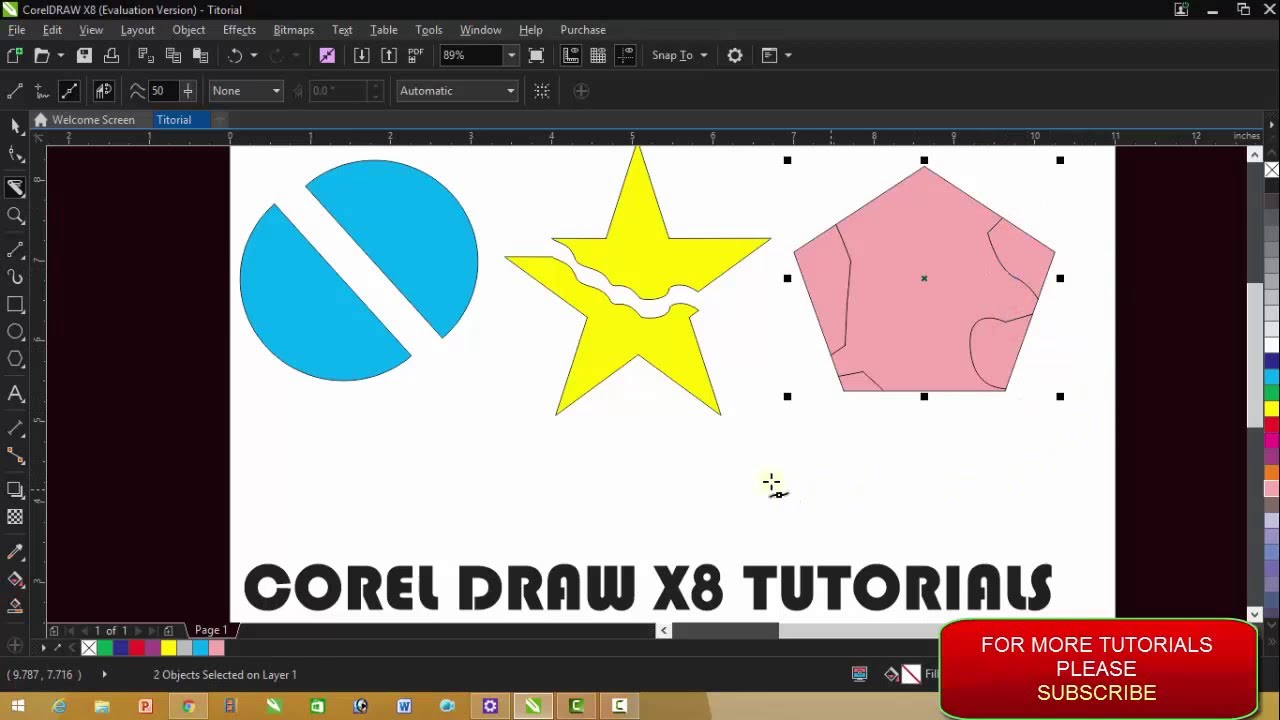The height and width of the screenshot is (720, 1280).
Task: Launch full-screen preview
Action: (536, 55)
